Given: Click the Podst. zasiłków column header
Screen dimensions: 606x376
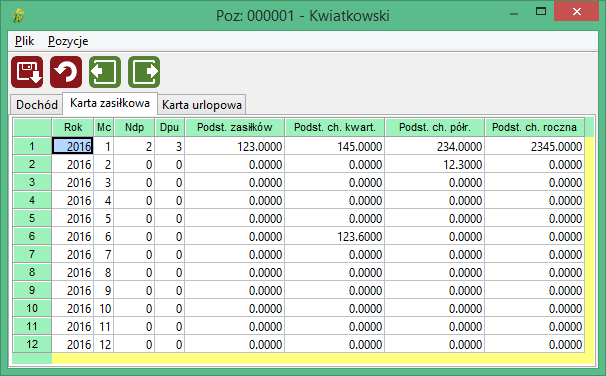Looking at the screenshot, I should tap(235, 127).
